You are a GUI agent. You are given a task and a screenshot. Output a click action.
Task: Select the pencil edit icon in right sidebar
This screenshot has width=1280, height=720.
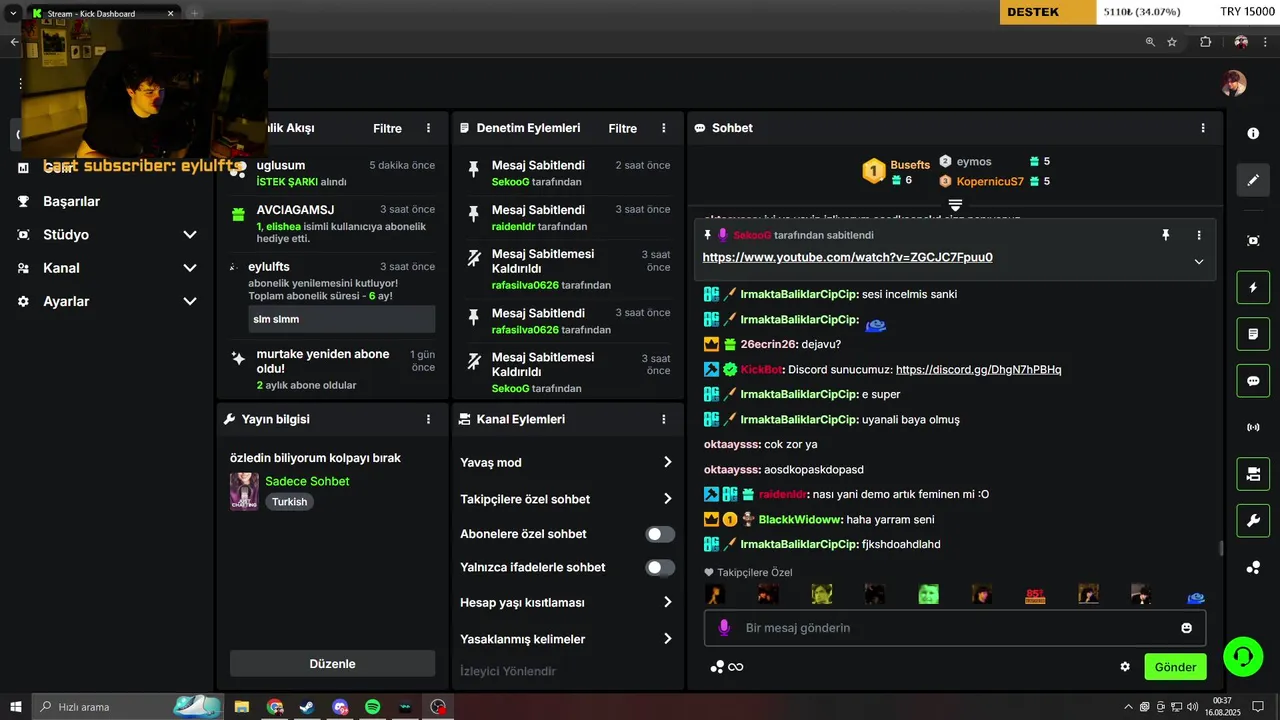(x=1253, y=180)
